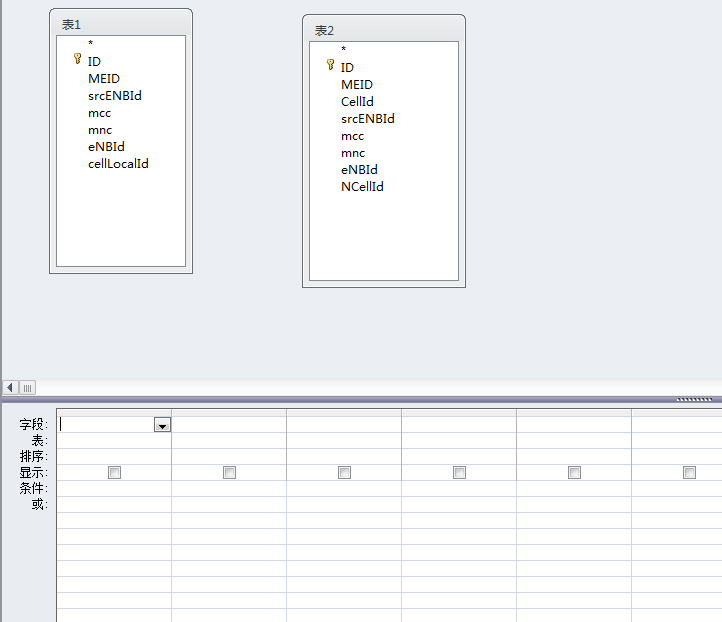Click the 条件 cell in second column
The height and width of the screenshot is (622, 722).
tap(229, 488)
